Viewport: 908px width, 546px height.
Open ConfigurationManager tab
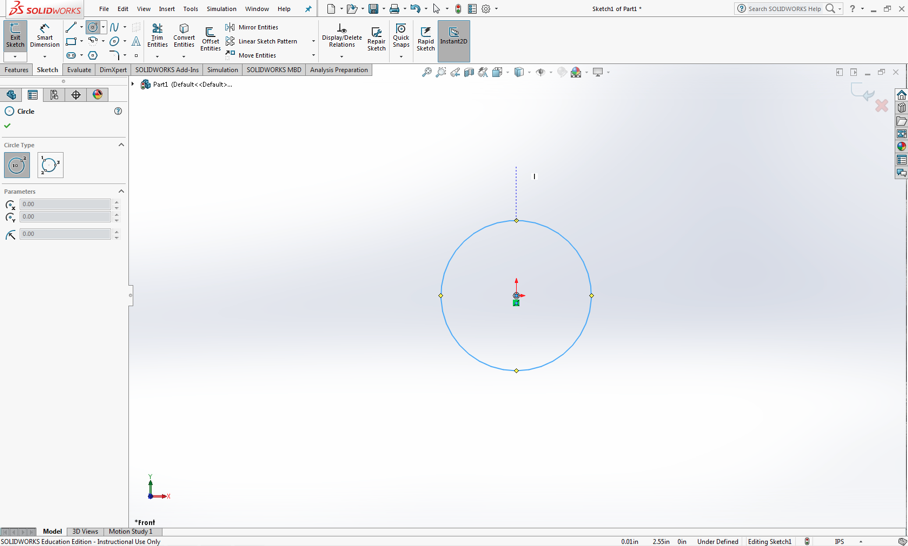[54, 95]
